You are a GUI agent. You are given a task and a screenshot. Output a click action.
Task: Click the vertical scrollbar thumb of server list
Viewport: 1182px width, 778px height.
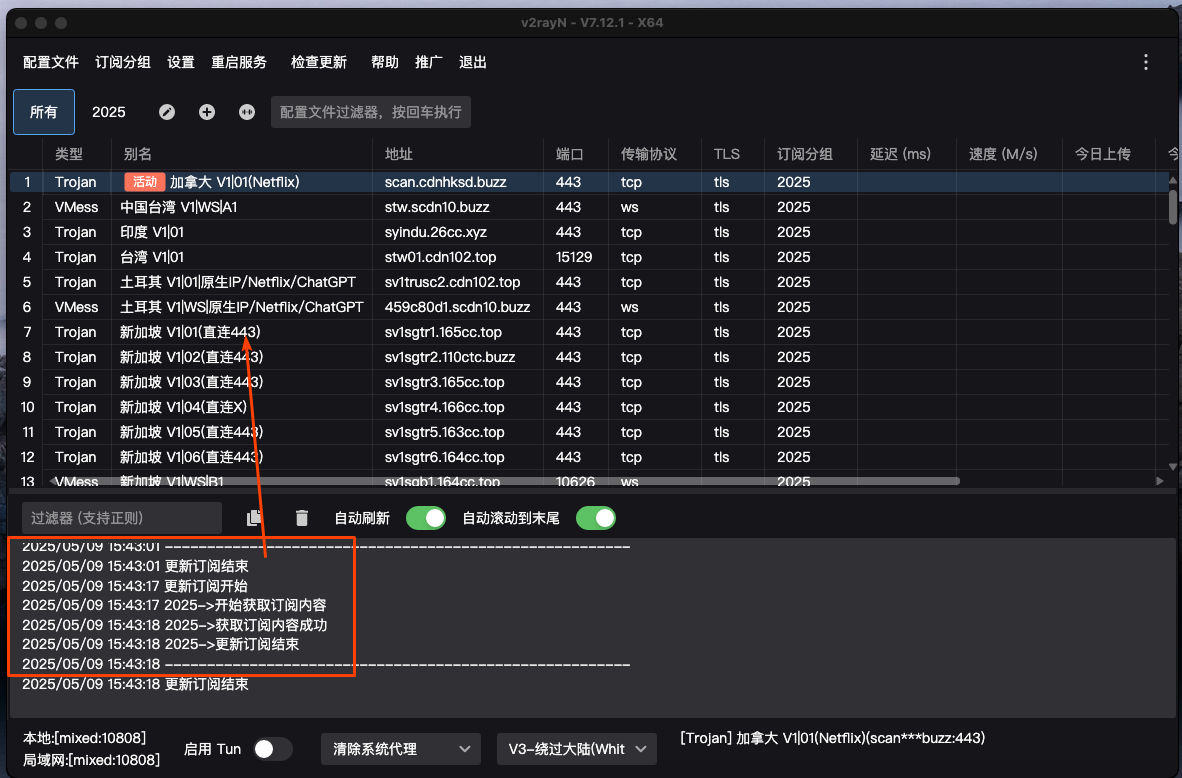(1173, 207)
